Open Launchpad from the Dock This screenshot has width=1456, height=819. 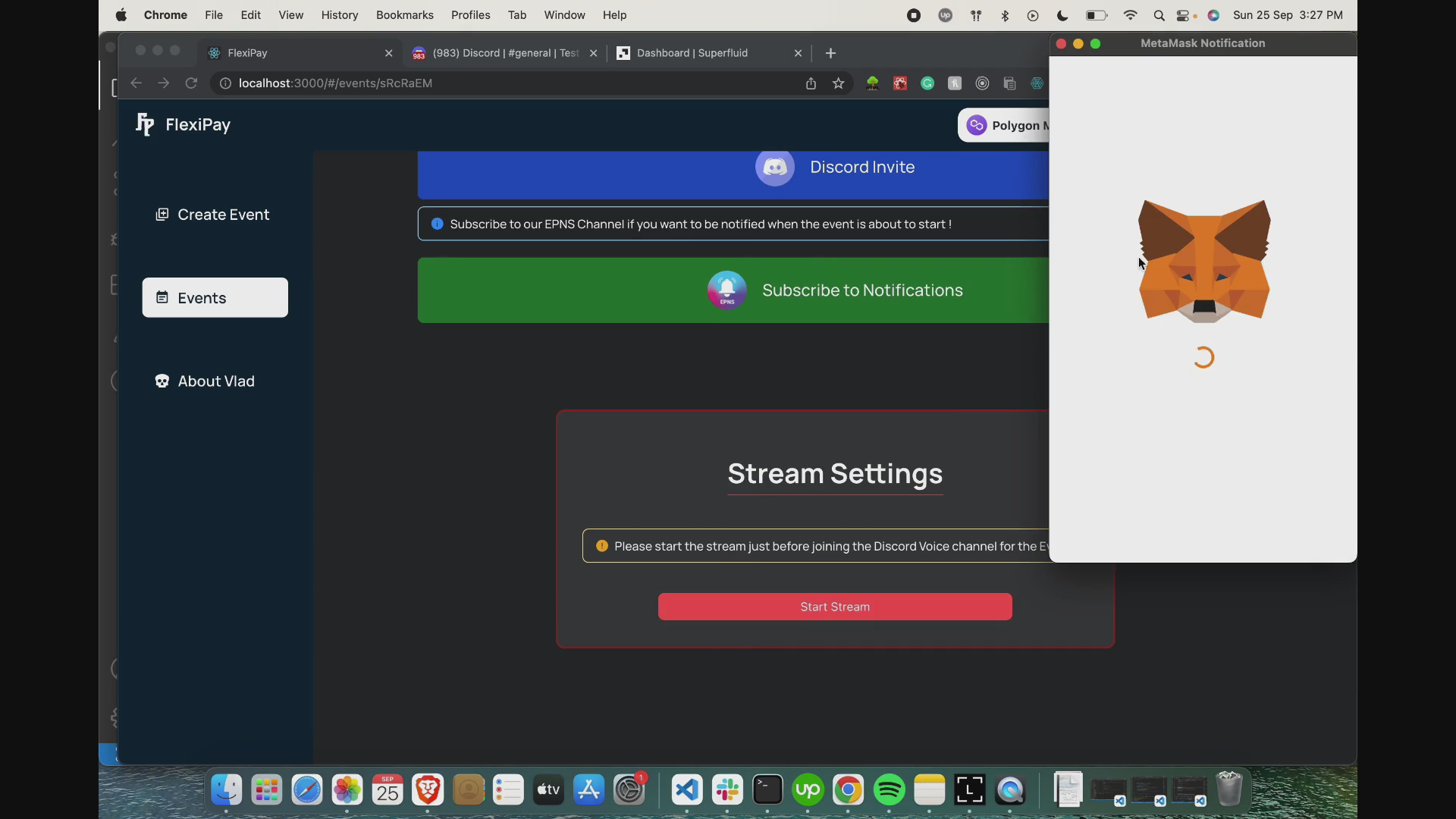point(266,790)
